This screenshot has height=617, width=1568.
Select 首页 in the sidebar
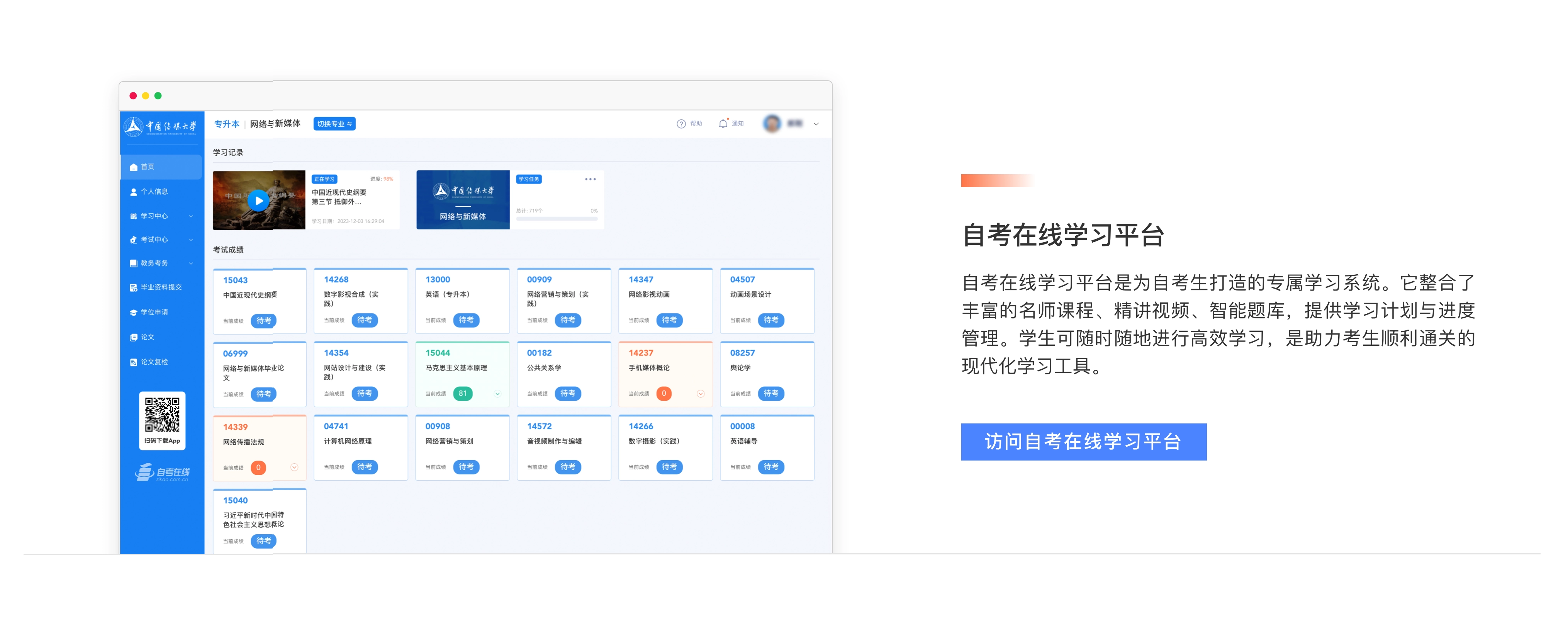[148, 167]
